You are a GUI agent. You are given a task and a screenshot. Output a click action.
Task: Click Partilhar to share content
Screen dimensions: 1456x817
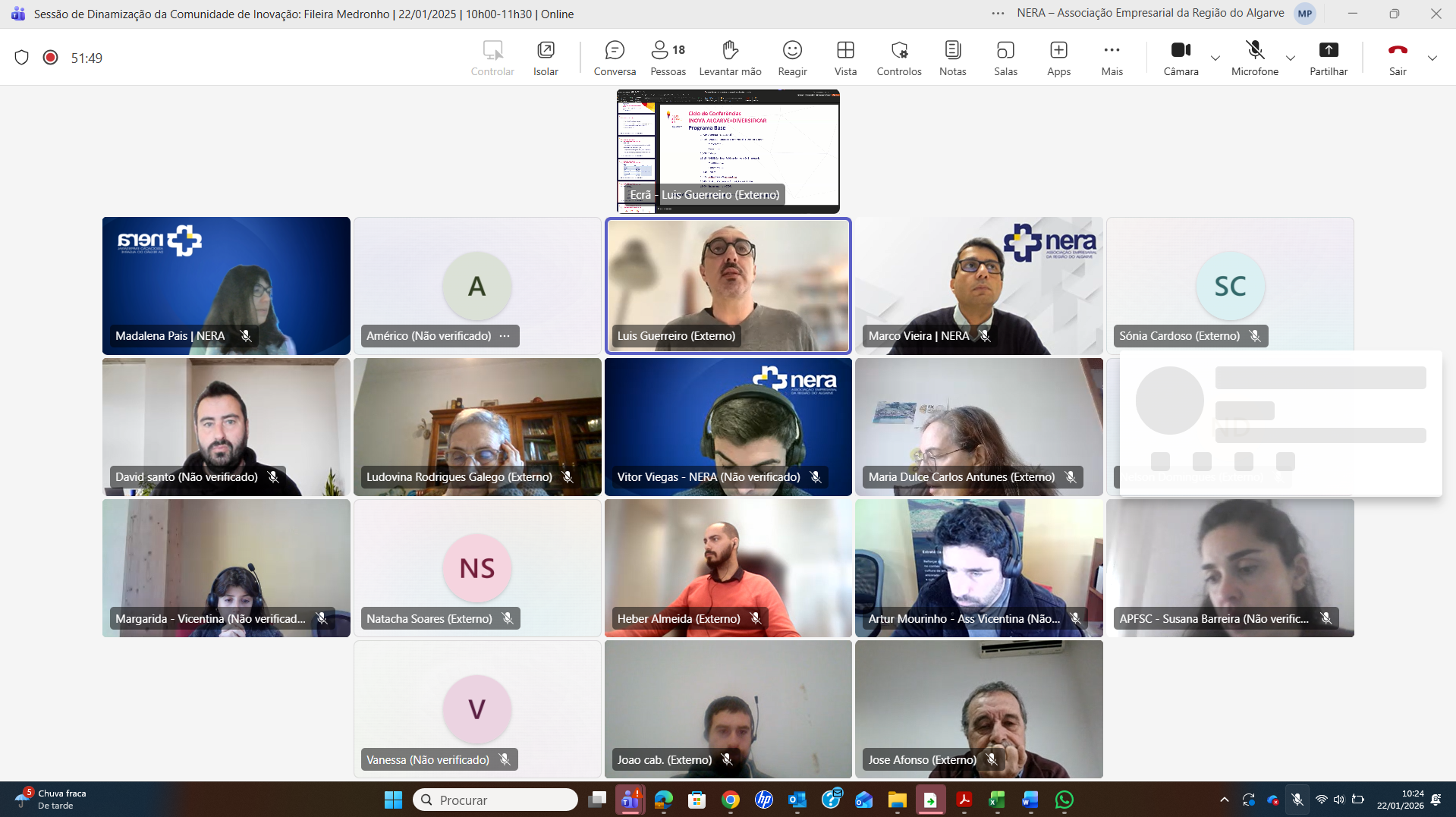coord(1329,58)
